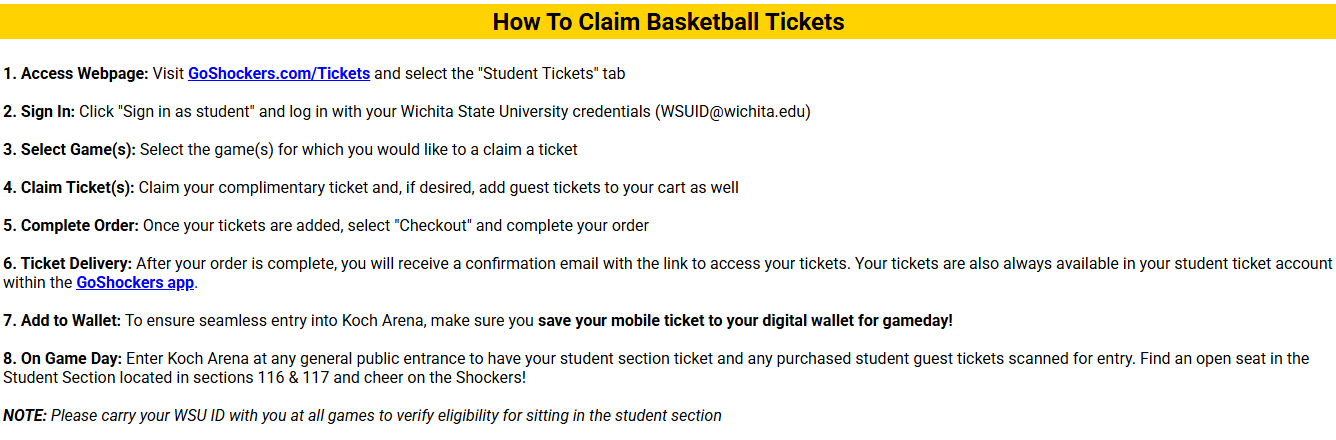Open the GoShockers.com/Tickets link
Image resolution: width=1336 pixels, height=440 pixels.
[x=279, y=73]
